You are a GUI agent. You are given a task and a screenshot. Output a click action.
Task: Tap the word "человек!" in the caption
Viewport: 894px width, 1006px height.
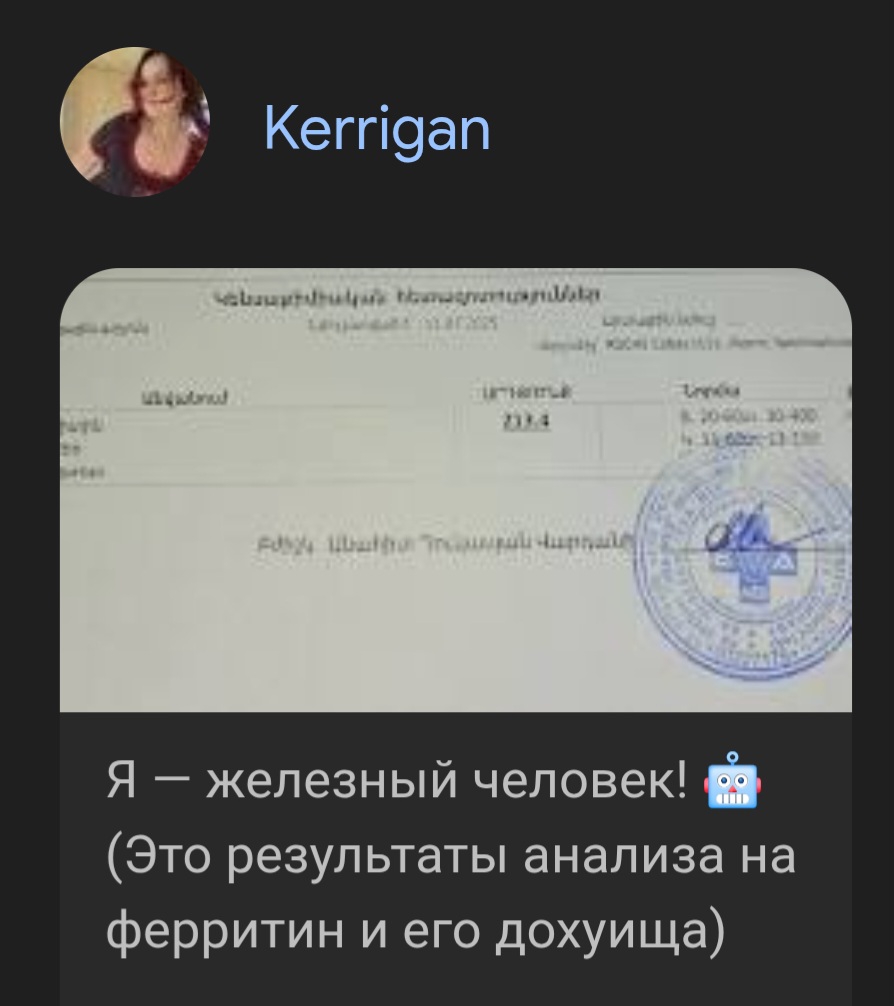[x=580, y=782]
